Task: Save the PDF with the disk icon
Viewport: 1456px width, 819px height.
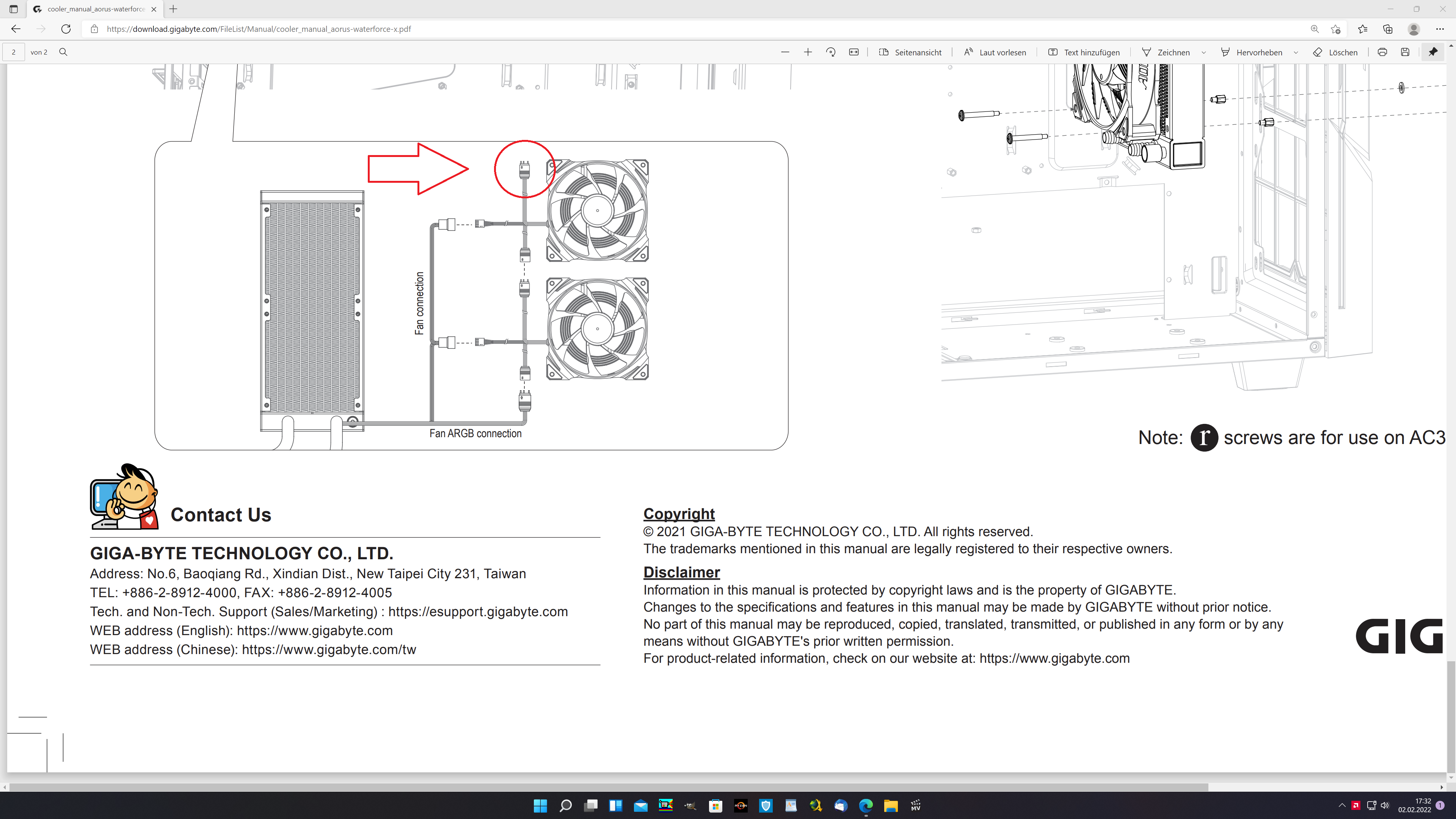Action: pos(1405,52)
